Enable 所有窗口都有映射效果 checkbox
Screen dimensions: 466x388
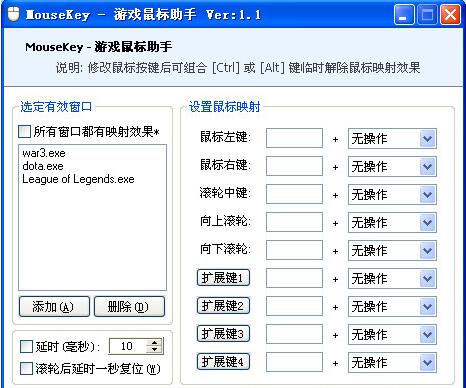[24, 131]
